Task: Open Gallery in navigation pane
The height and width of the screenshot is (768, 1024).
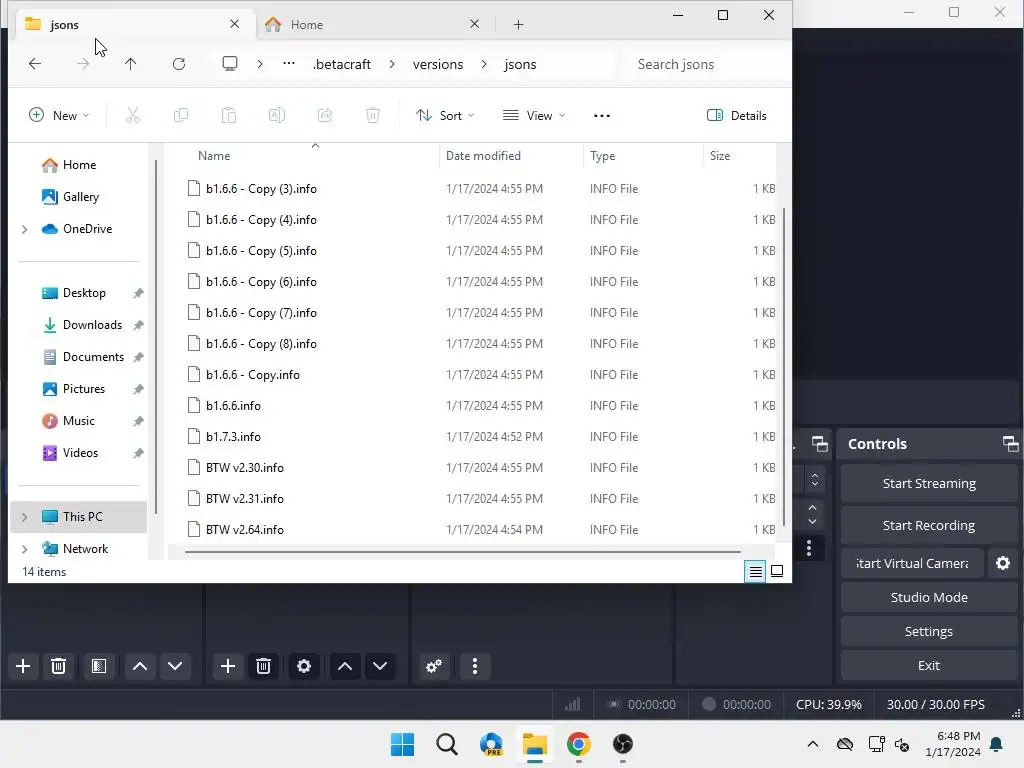Action: 80,197
